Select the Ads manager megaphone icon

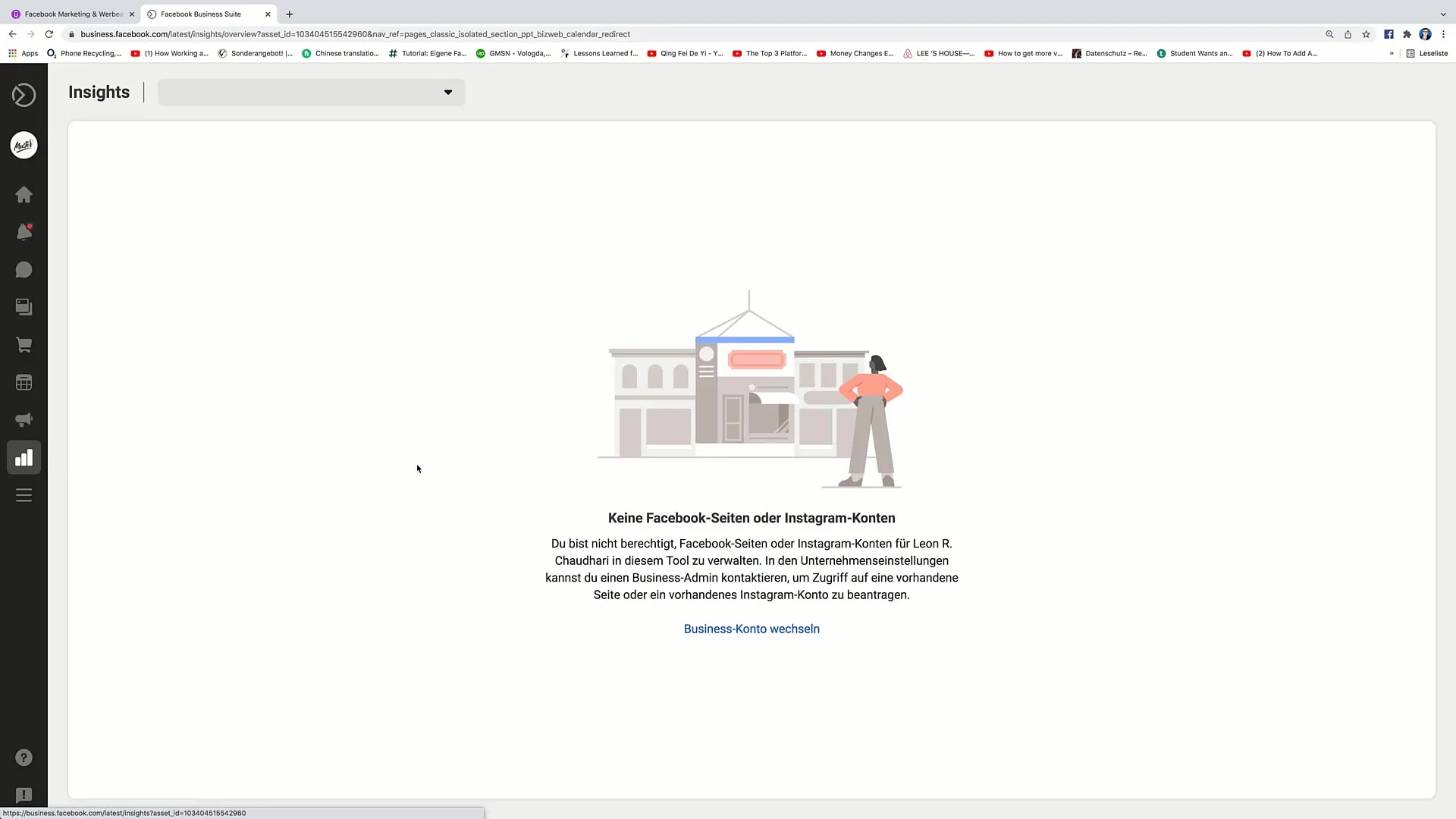click(23, 420)
